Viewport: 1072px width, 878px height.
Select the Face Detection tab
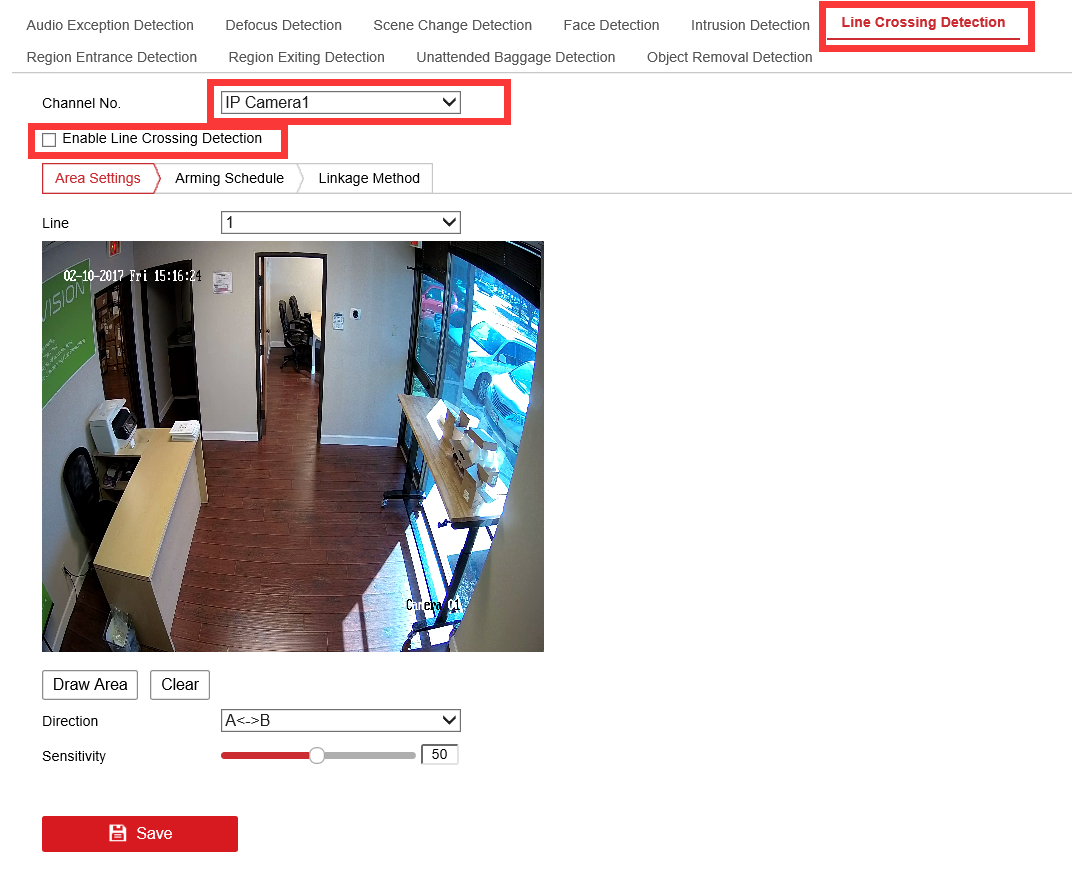[x=611, y=25]
